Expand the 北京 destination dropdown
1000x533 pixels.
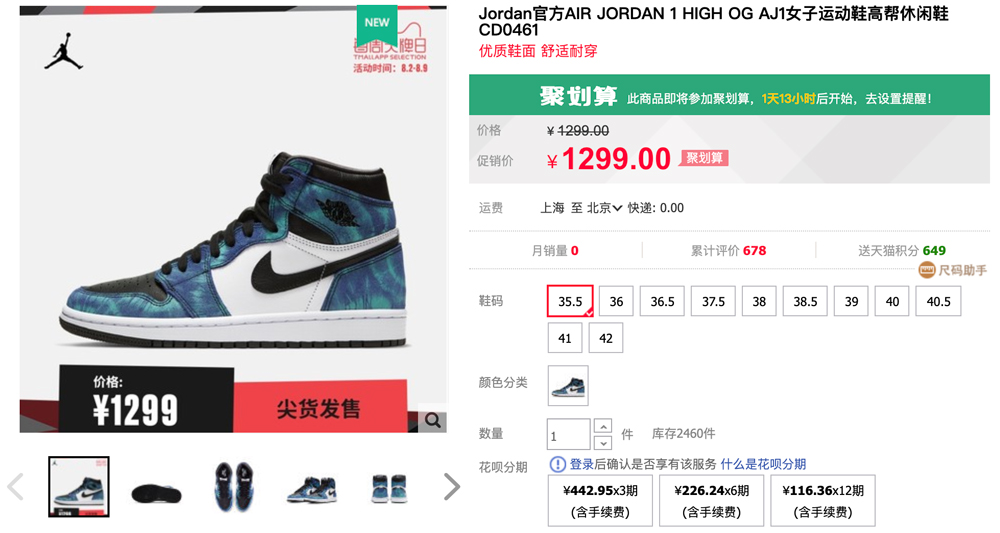pyautogui.click(x=604, y=208)
